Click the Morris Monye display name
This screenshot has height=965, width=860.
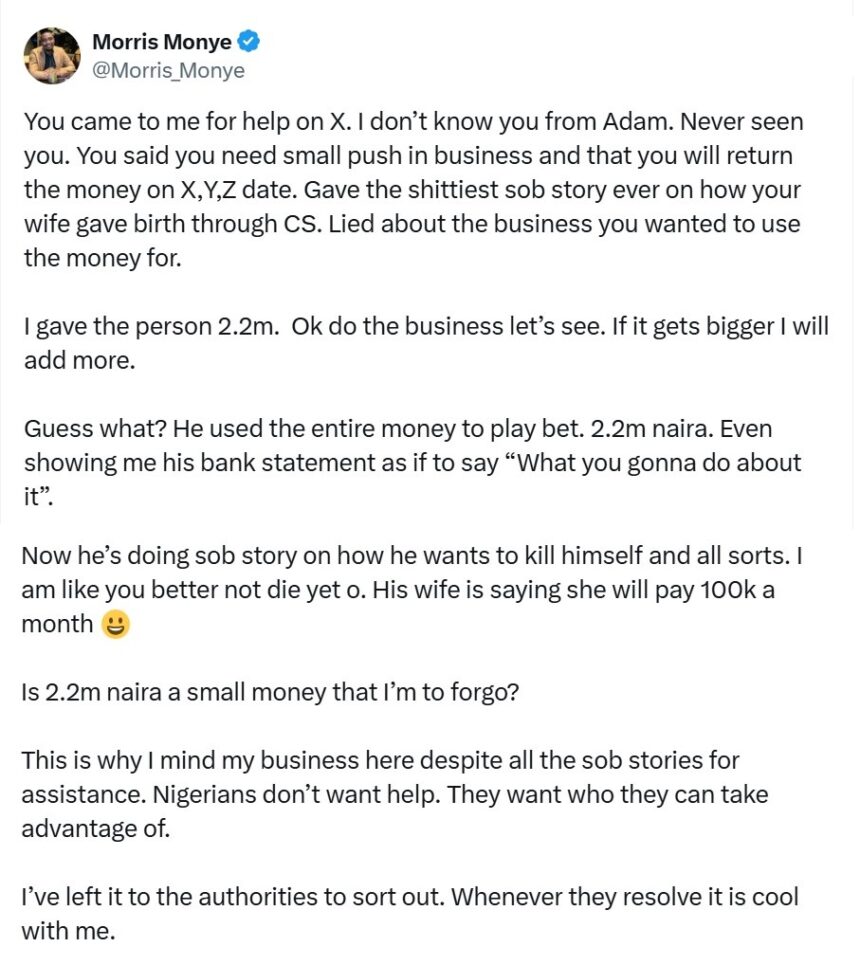tap(162, 42)
